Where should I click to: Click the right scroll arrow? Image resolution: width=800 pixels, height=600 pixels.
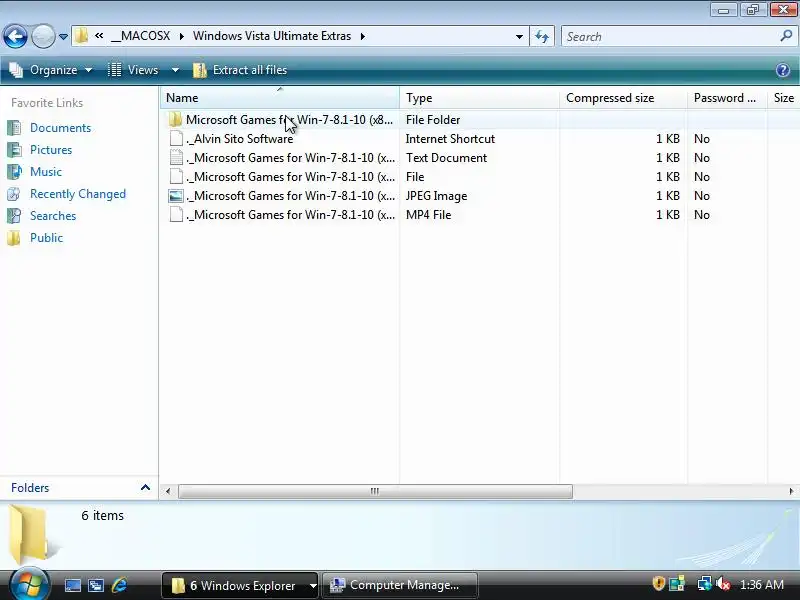[791, 491]
